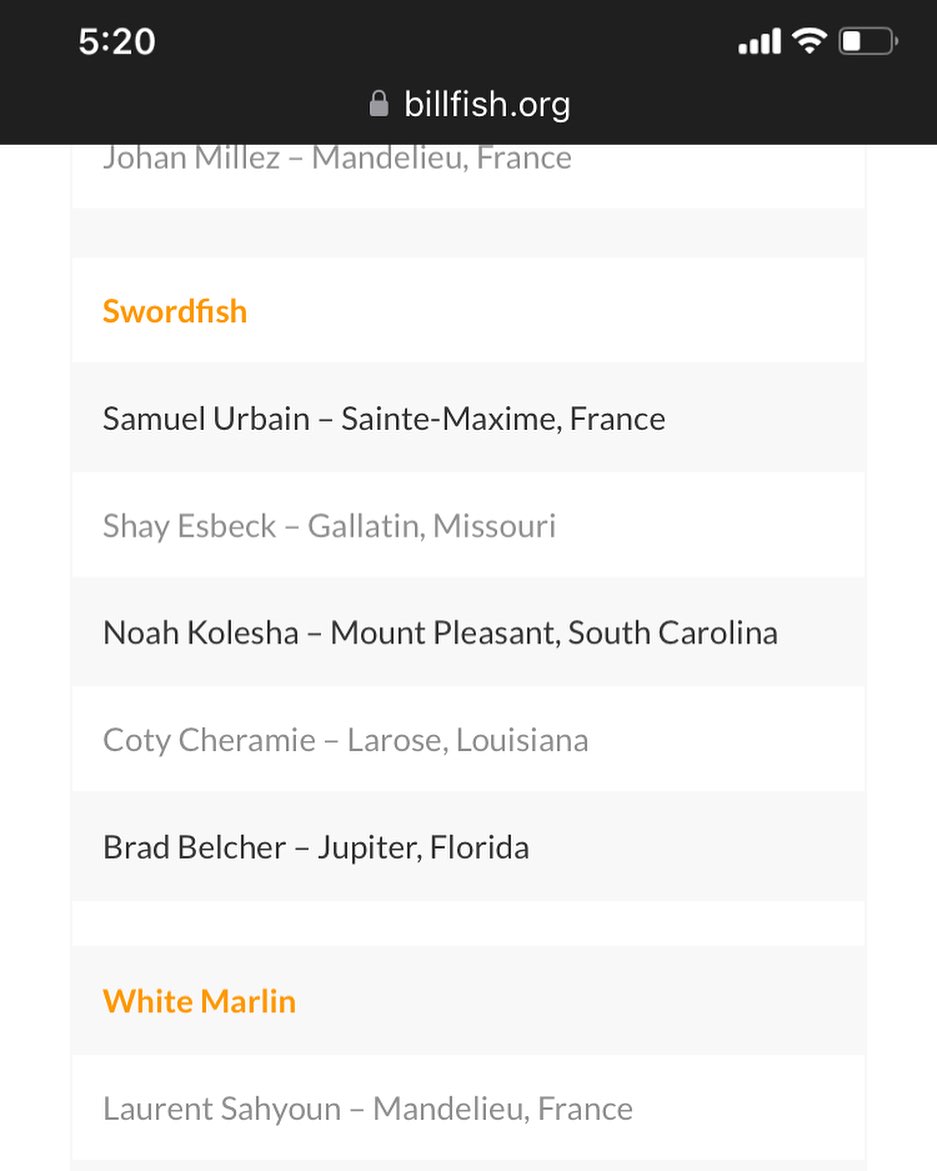Tap the Johan Millez – Mandelieu row

(337, 158)
